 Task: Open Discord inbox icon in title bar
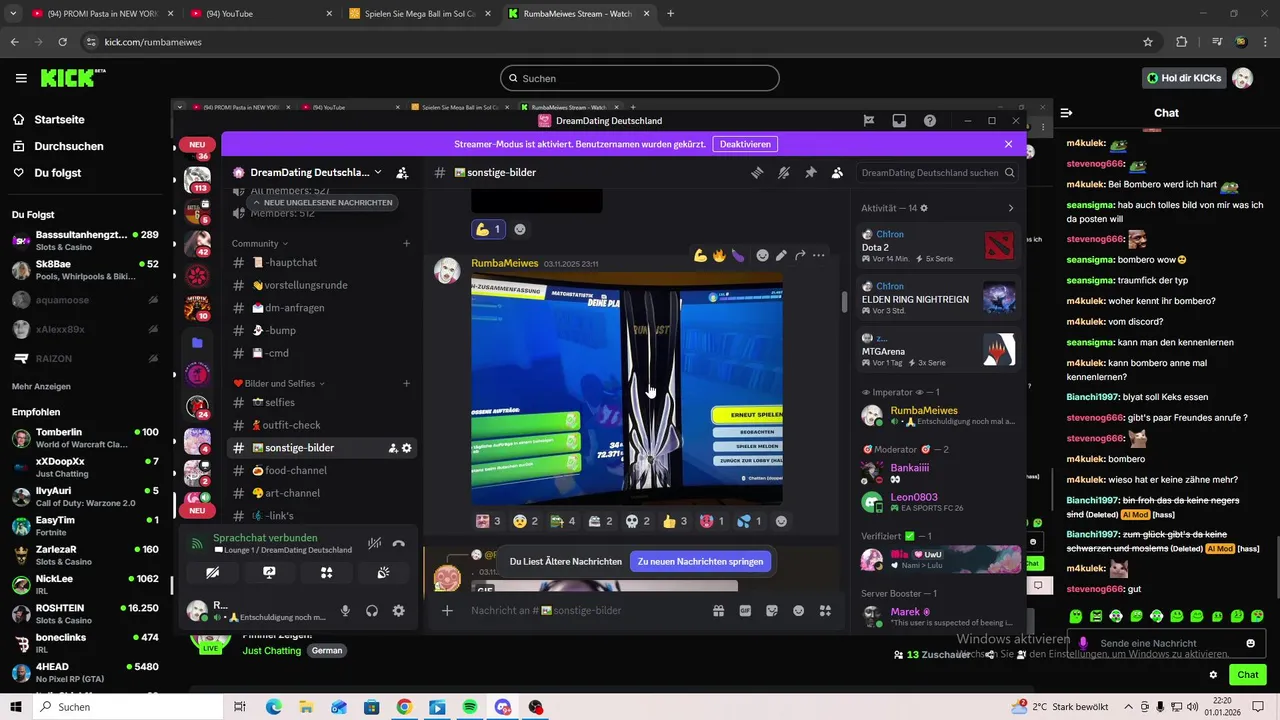(x=899, y=121)
